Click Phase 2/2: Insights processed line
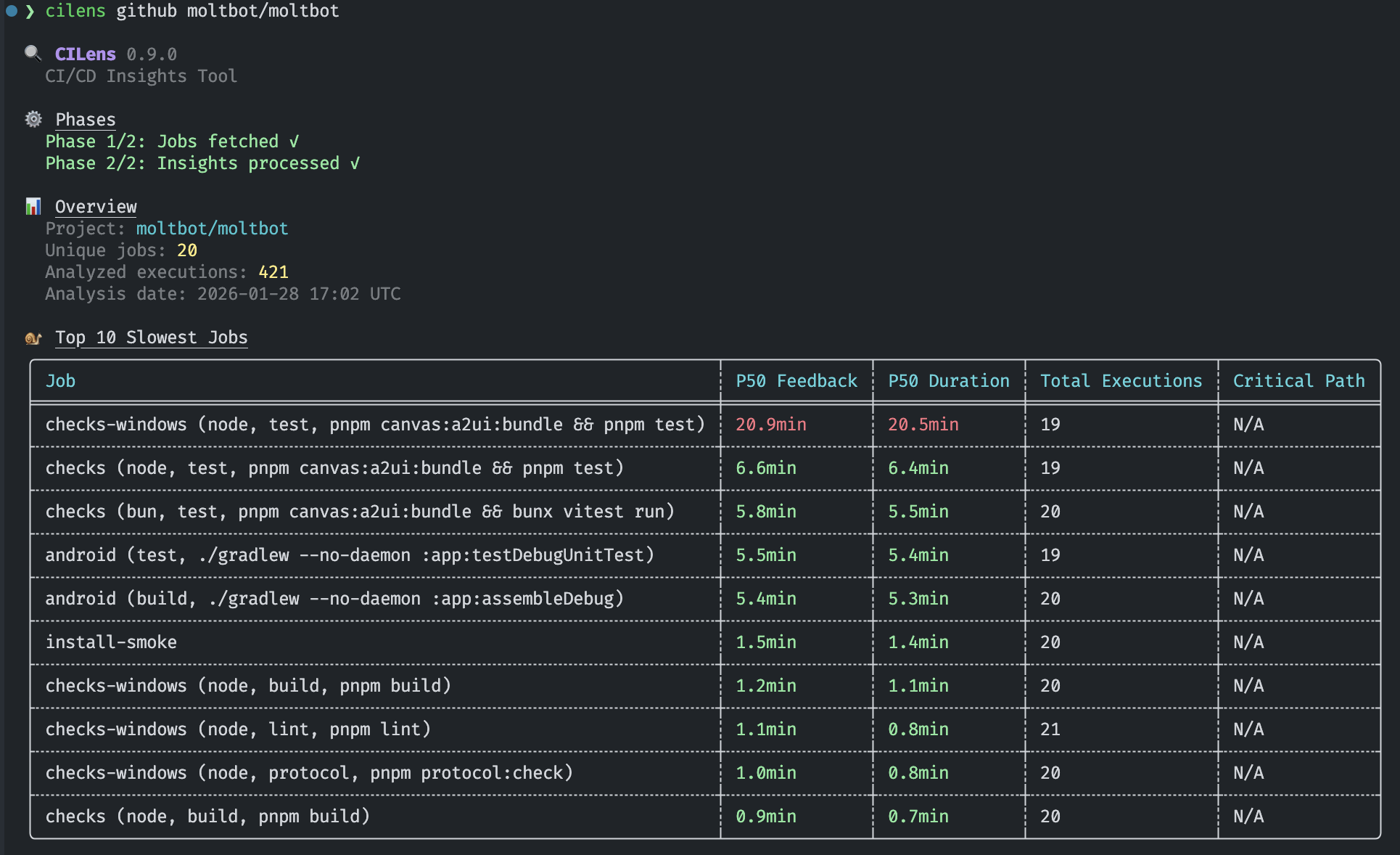1400x855 pixels. (x=203, y=163)
